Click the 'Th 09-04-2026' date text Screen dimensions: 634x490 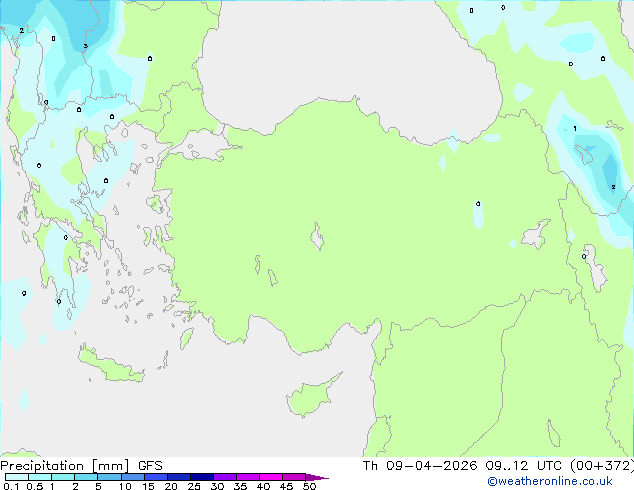pyautogui.click(x=420, y=466)
